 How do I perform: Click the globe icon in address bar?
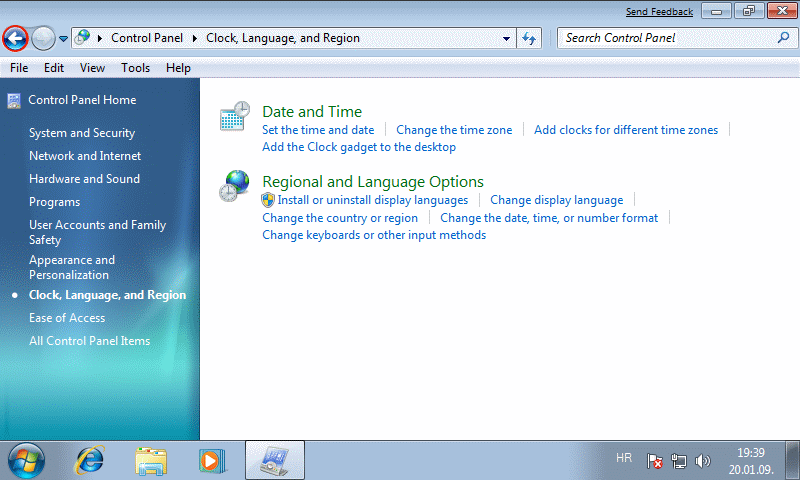82,38
